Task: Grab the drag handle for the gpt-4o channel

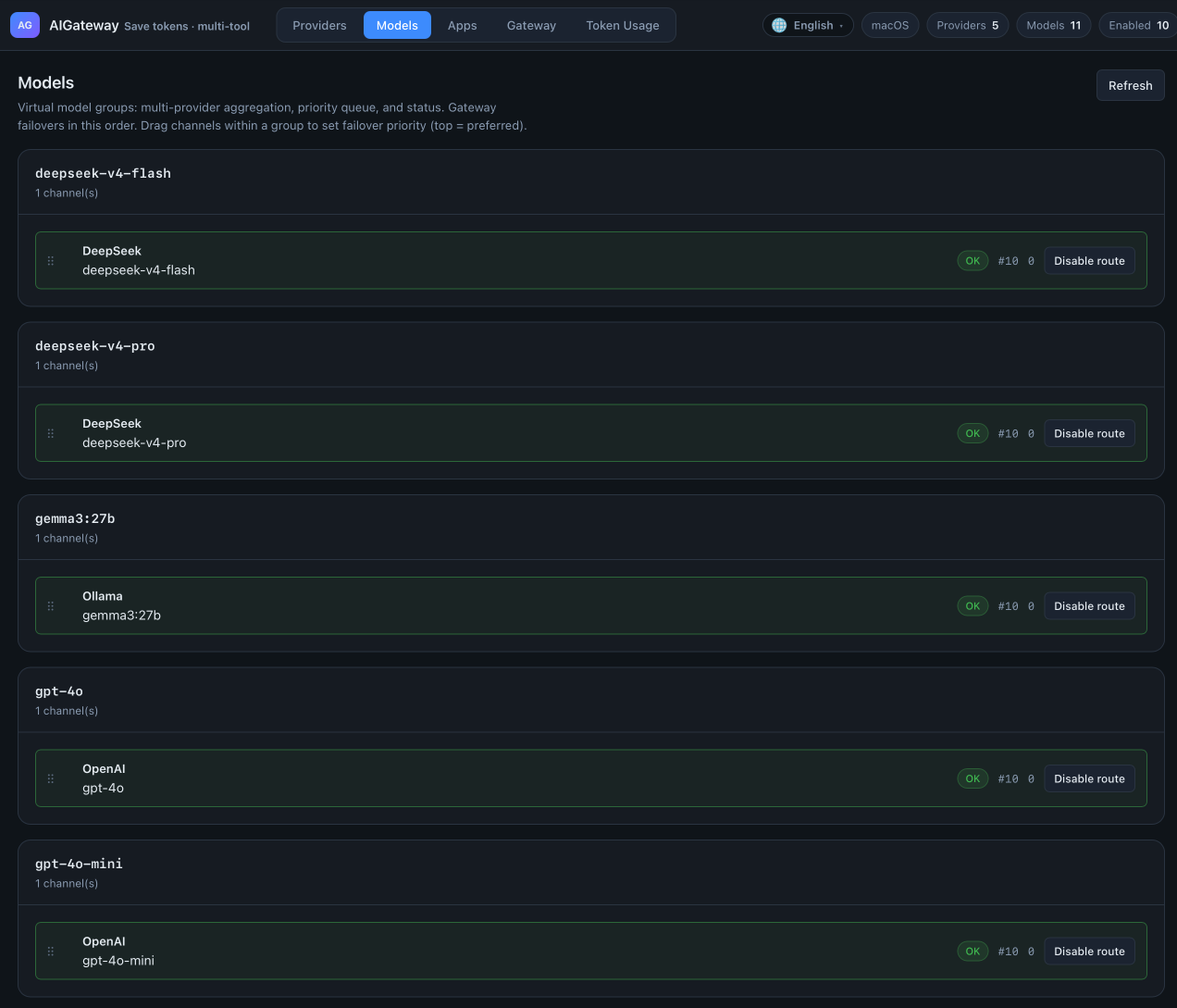Action: click(x=51, y=778)
